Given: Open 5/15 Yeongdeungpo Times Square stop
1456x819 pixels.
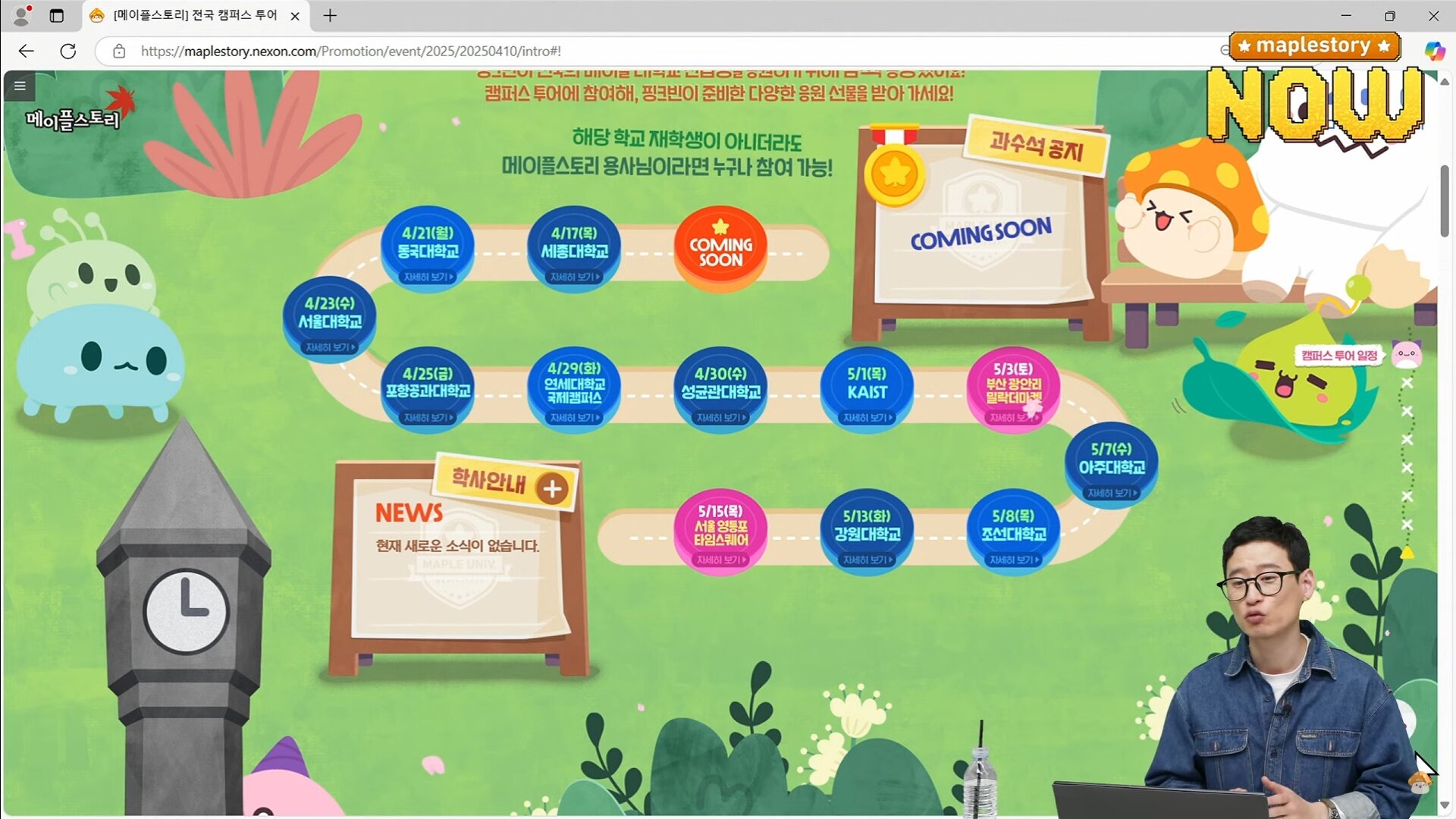Looking at the screenshot, I should pyautogui.click(x=720, y=531).
